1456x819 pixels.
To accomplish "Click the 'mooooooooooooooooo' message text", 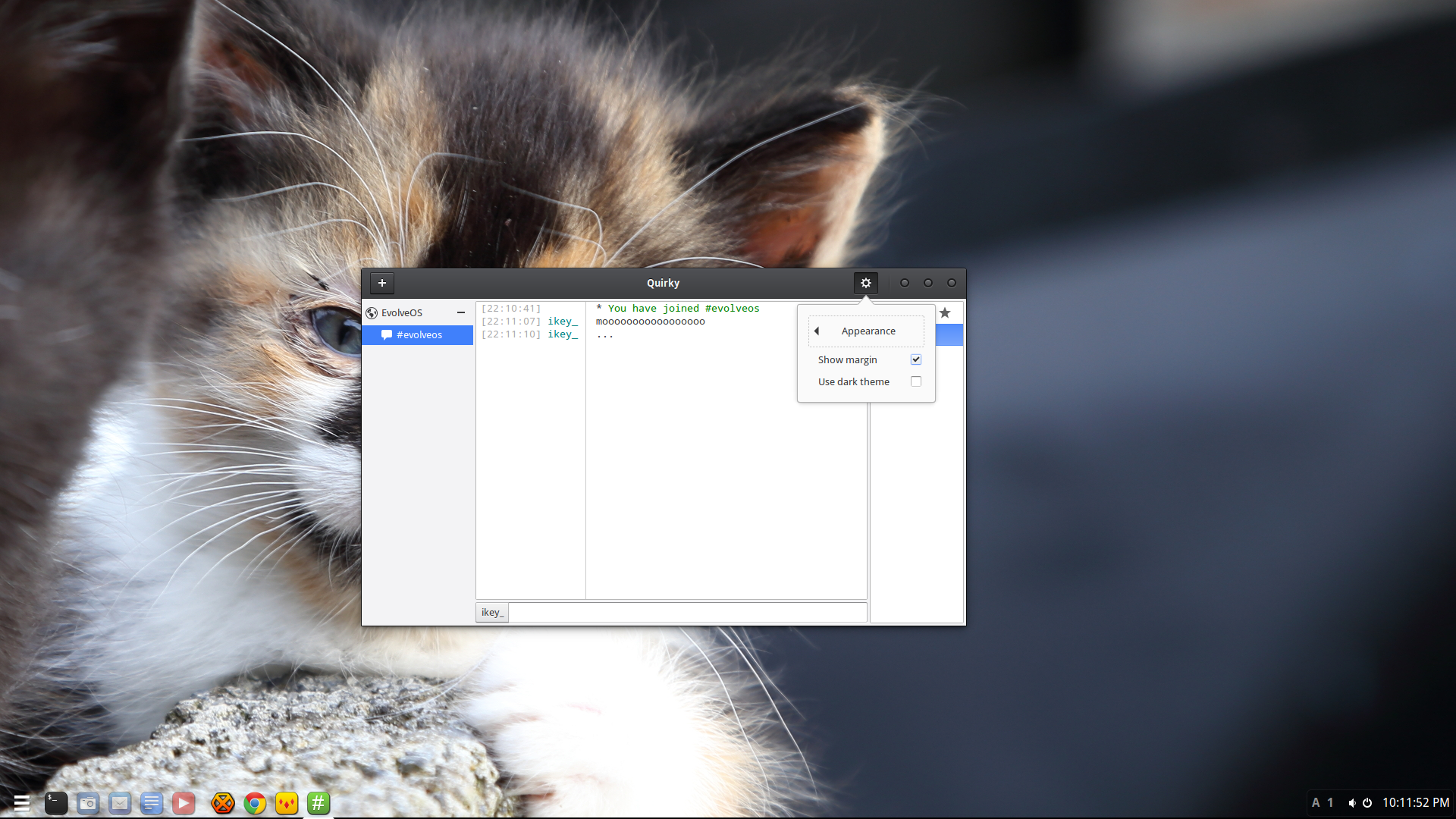I will (x=651, y=322).
